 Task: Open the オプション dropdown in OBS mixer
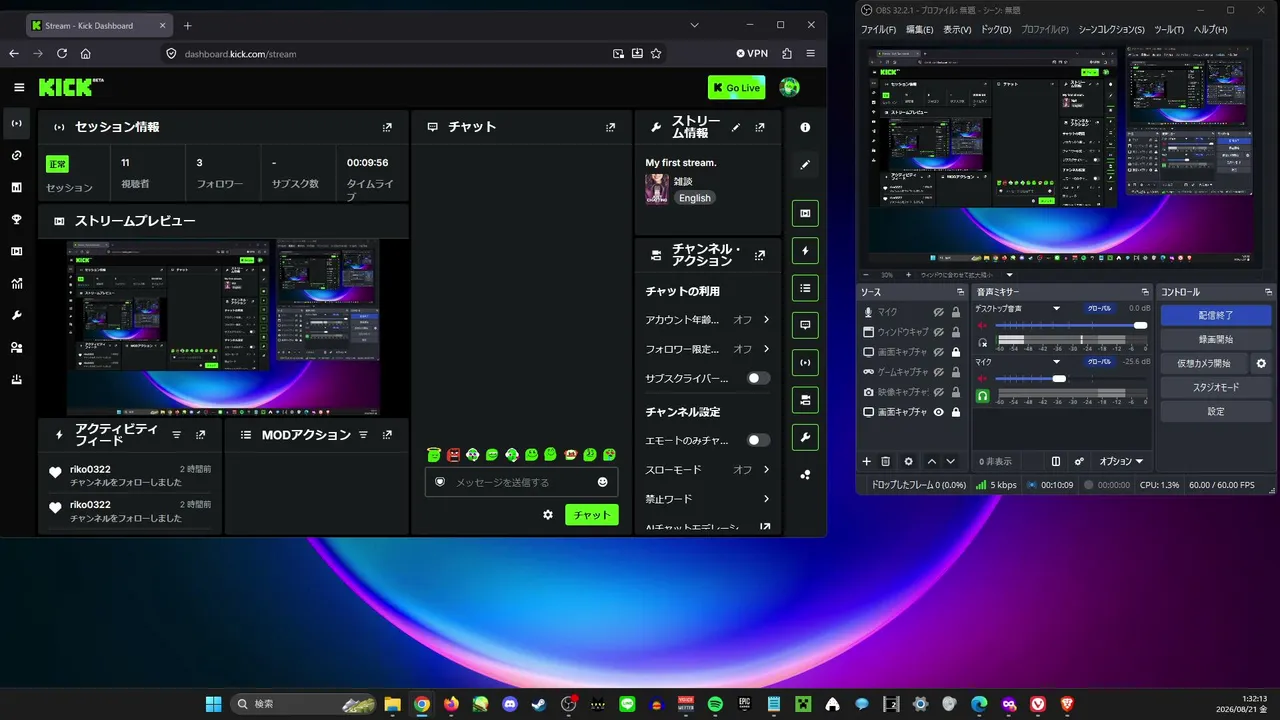1121,461
